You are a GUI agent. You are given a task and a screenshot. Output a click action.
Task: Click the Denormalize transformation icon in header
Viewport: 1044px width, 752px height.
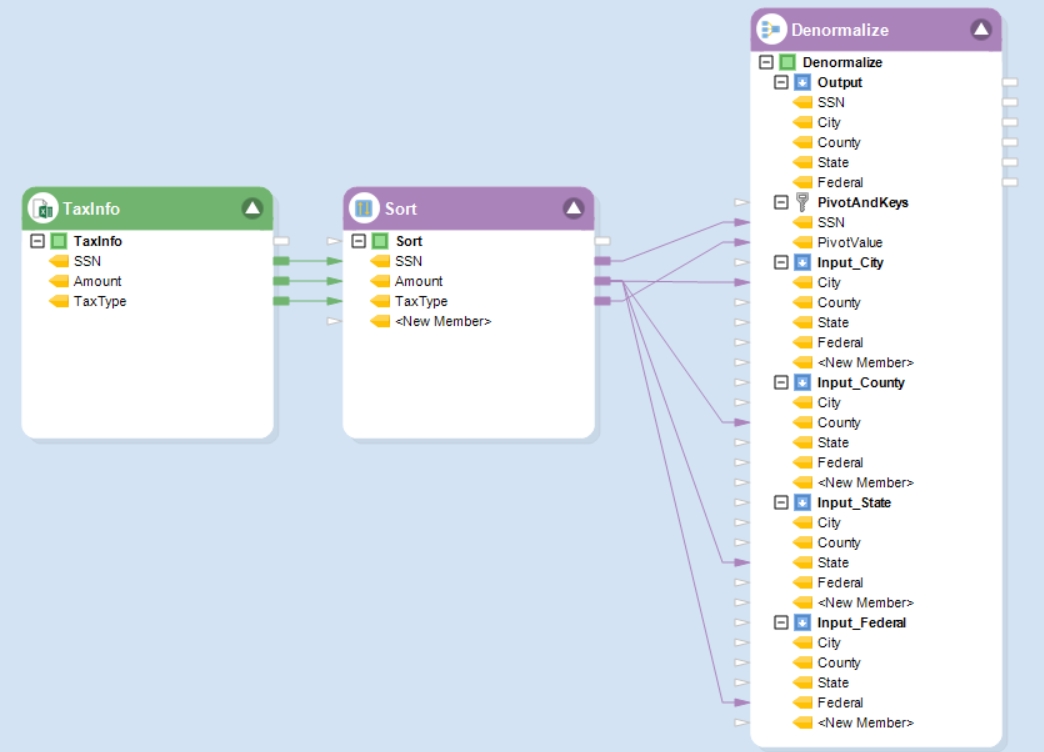tap(771, 30)
